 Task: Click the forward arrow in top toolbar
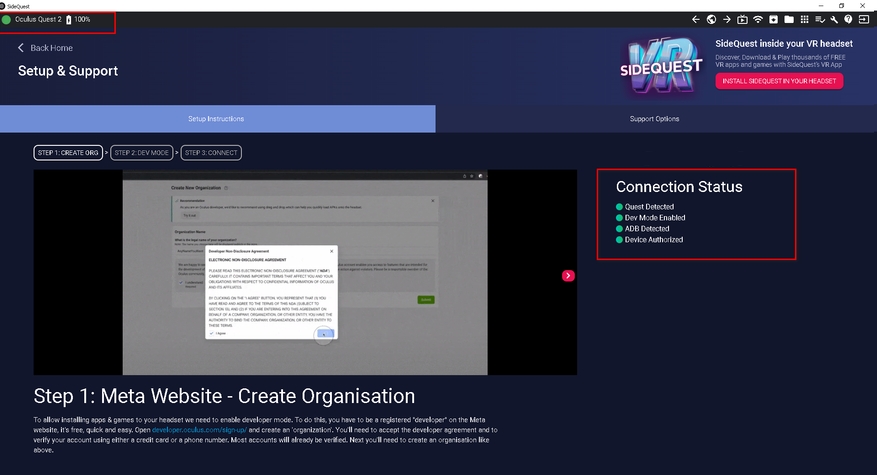click(727, 19)
